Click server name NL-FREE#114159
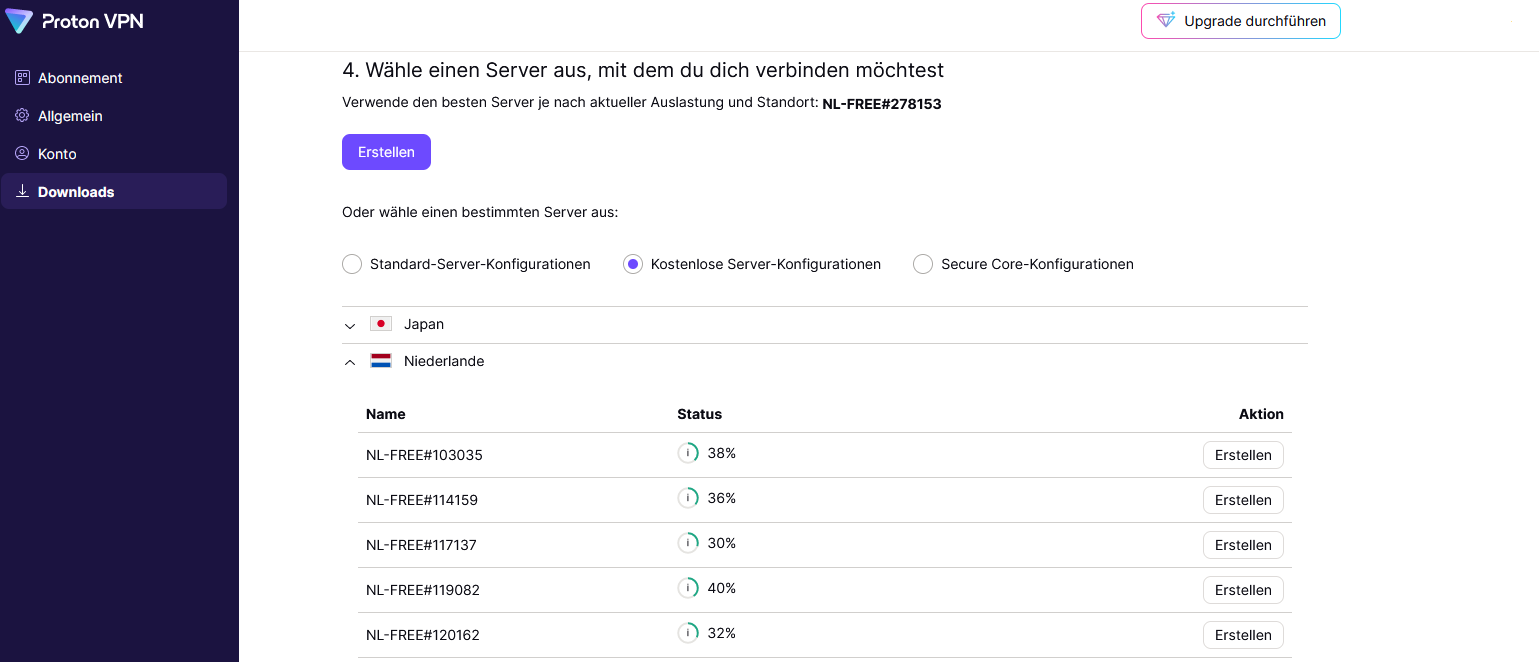This screenshot has width=1539, height=662. click(x=422, y=500)
